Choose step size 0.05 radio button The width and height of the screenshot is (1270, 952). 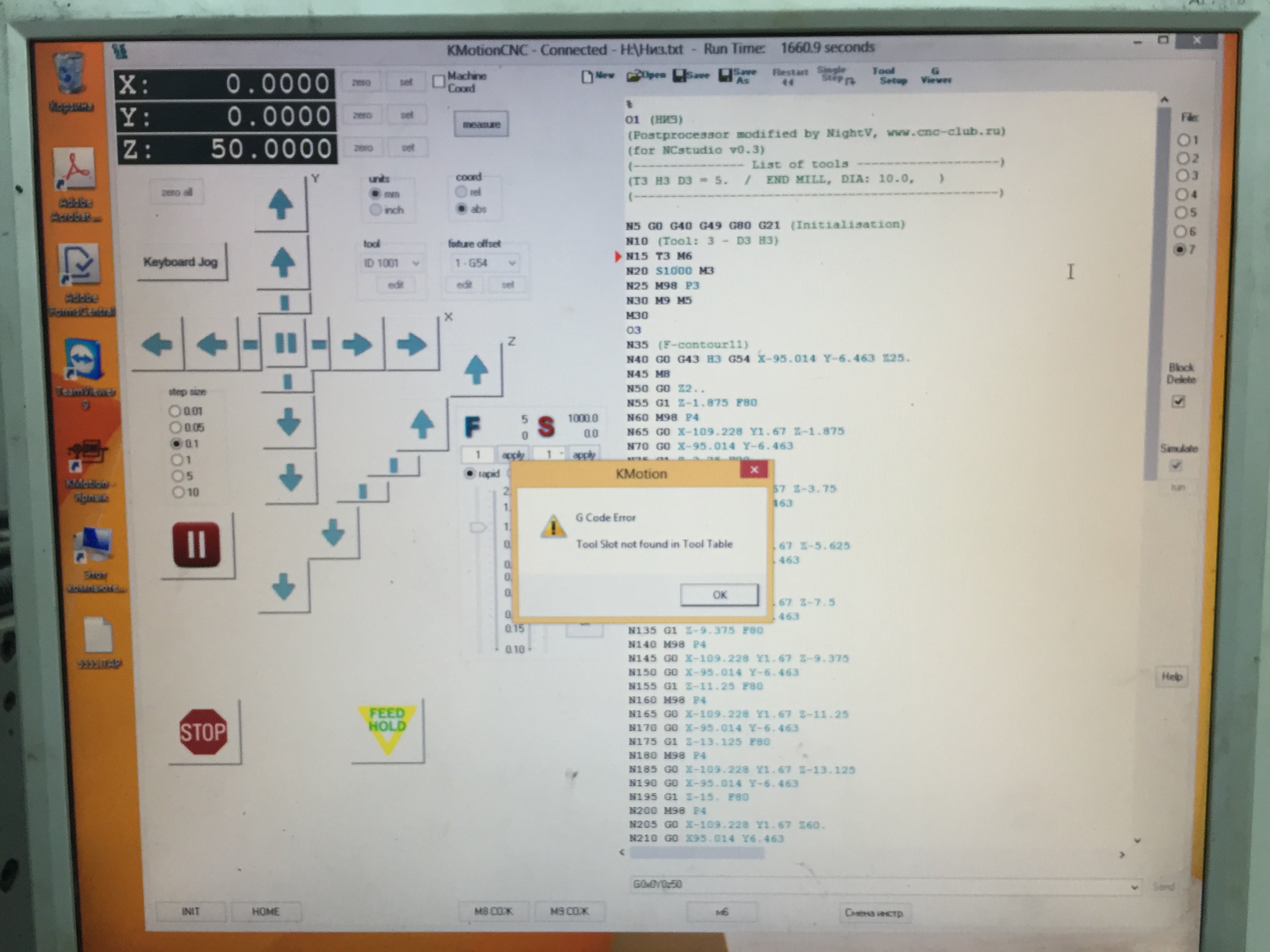point(176,427)
